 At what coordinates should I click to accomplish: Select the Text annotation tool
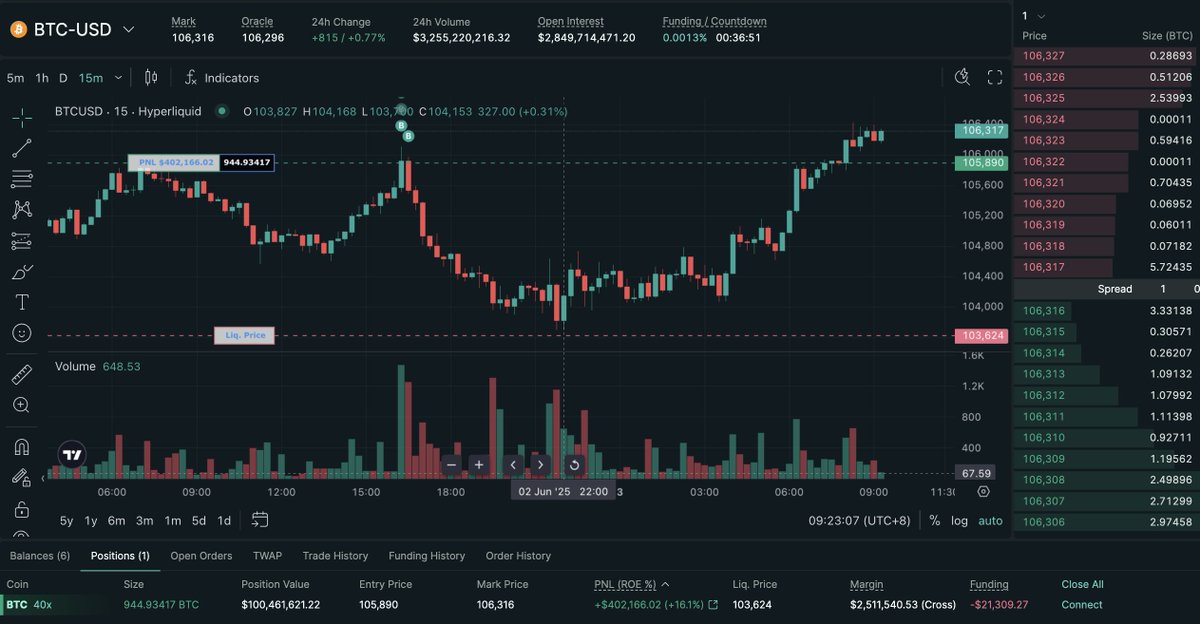click(x=21, y=302)
